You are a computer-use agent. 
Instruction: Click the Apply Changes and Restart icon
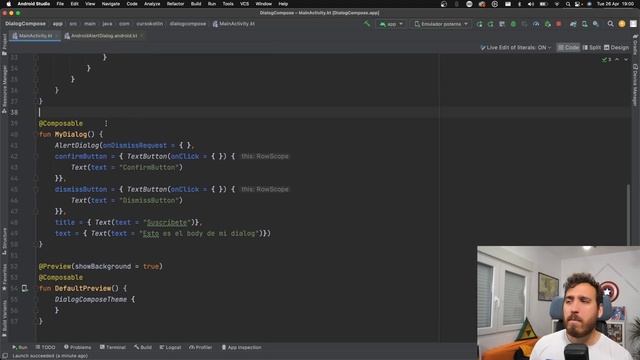point(490,24)
